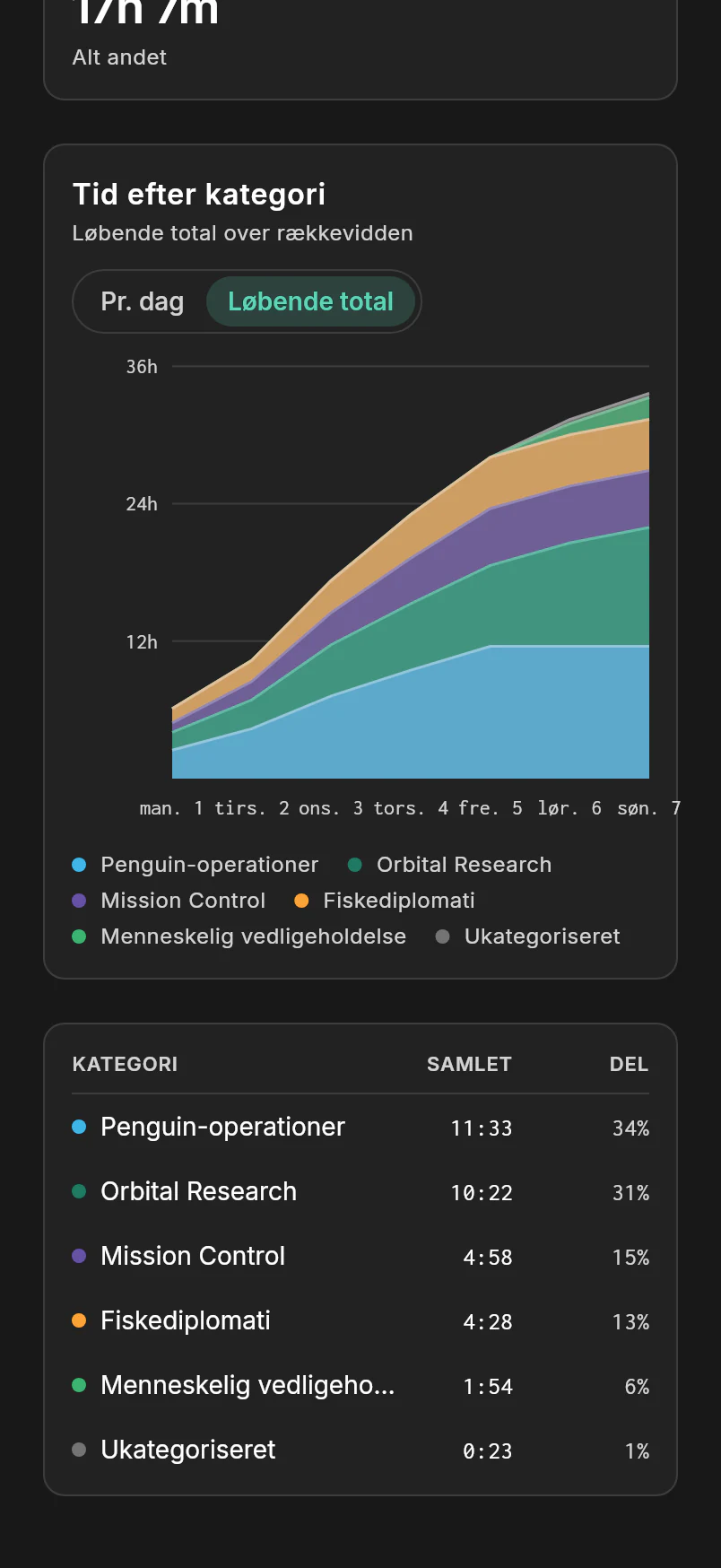
Task: Select Fiskediplomati row in table
Action: coord(360,1320)
